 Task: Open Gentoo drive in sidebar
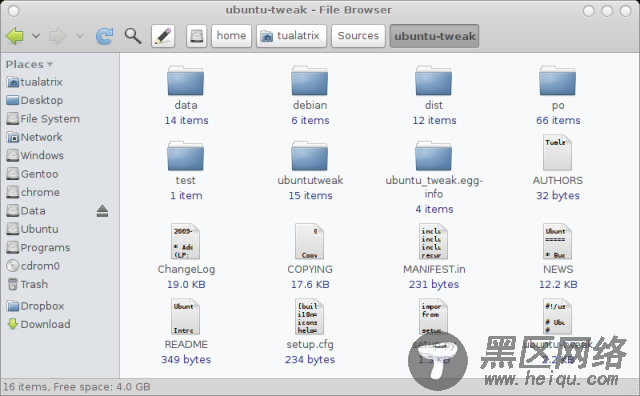(32, 174)
